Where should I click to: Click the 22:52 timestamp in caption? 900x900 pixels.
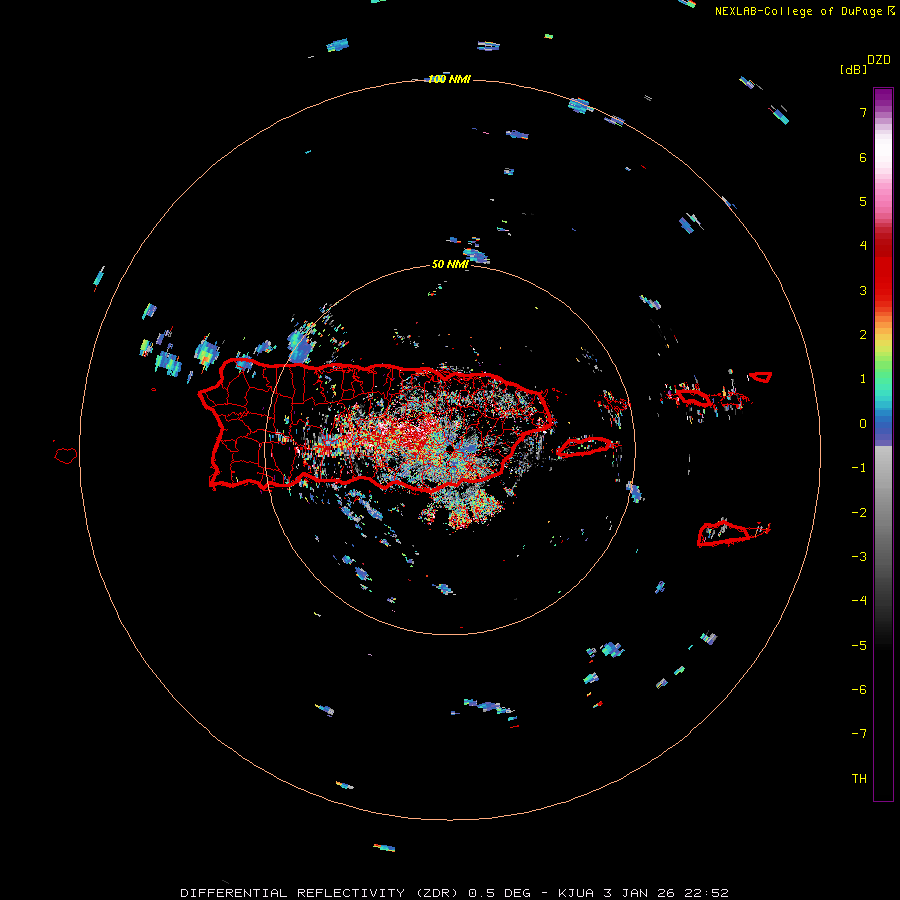[706, 893]
